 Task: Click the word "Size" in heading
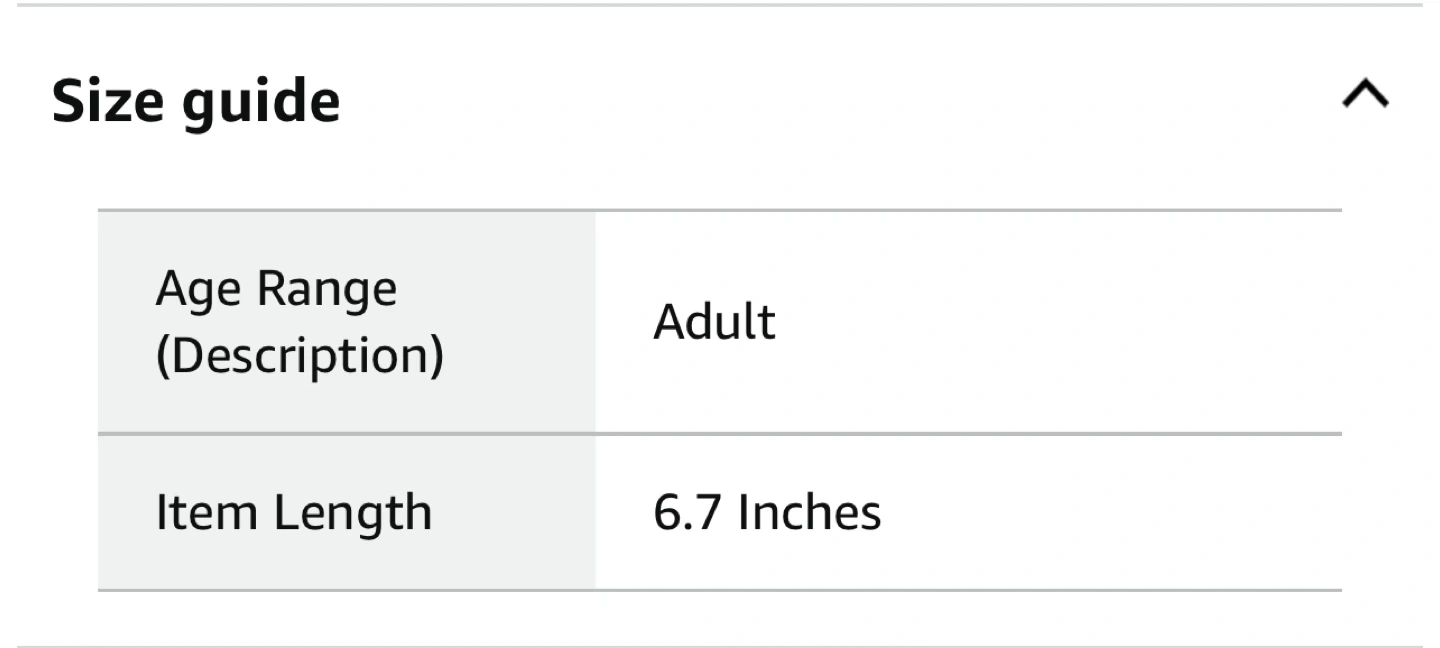110,101
